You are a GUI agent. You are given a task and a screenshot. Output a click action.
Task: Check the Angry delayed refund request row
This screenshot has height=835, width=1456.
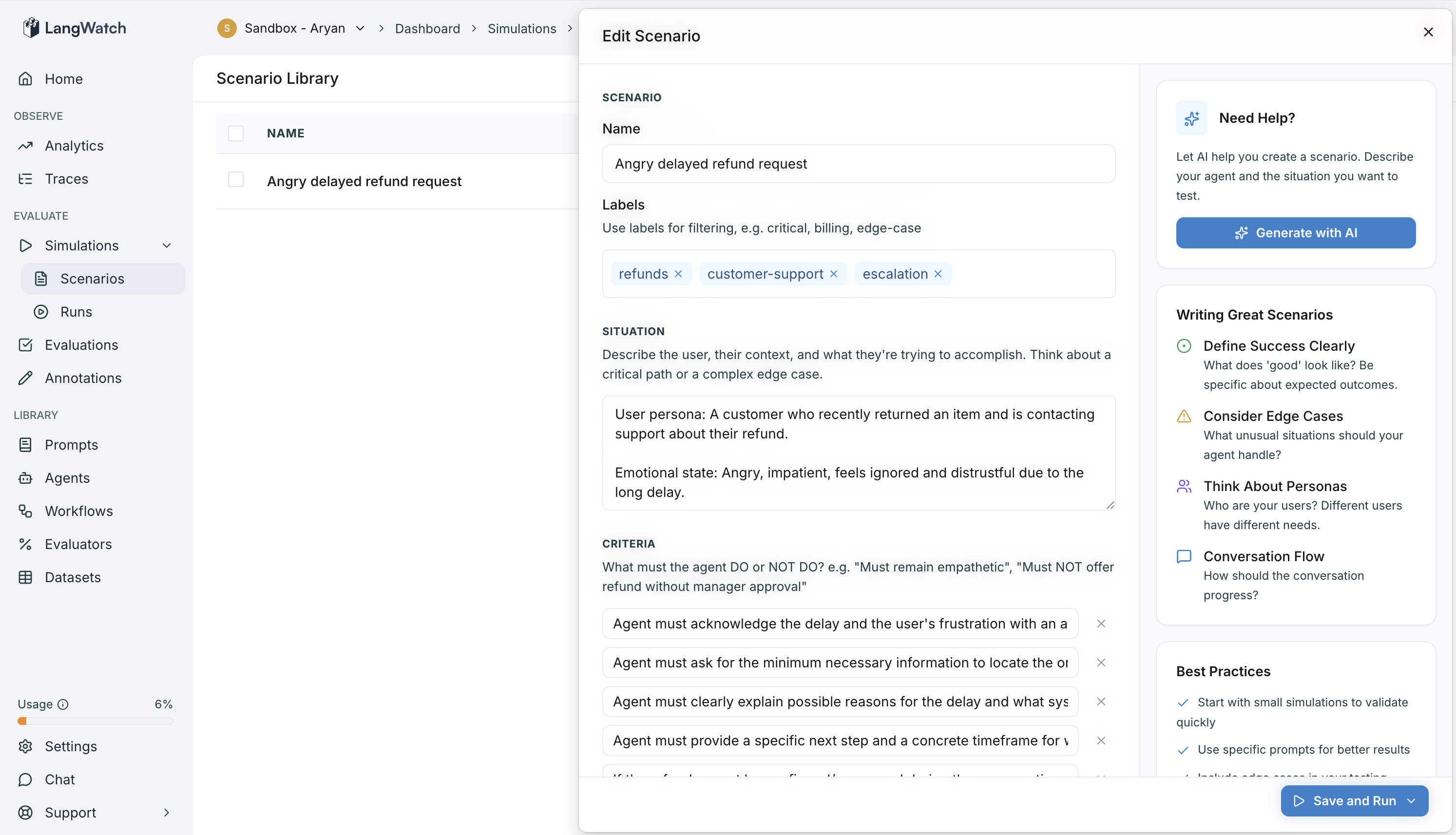point(236,180)
